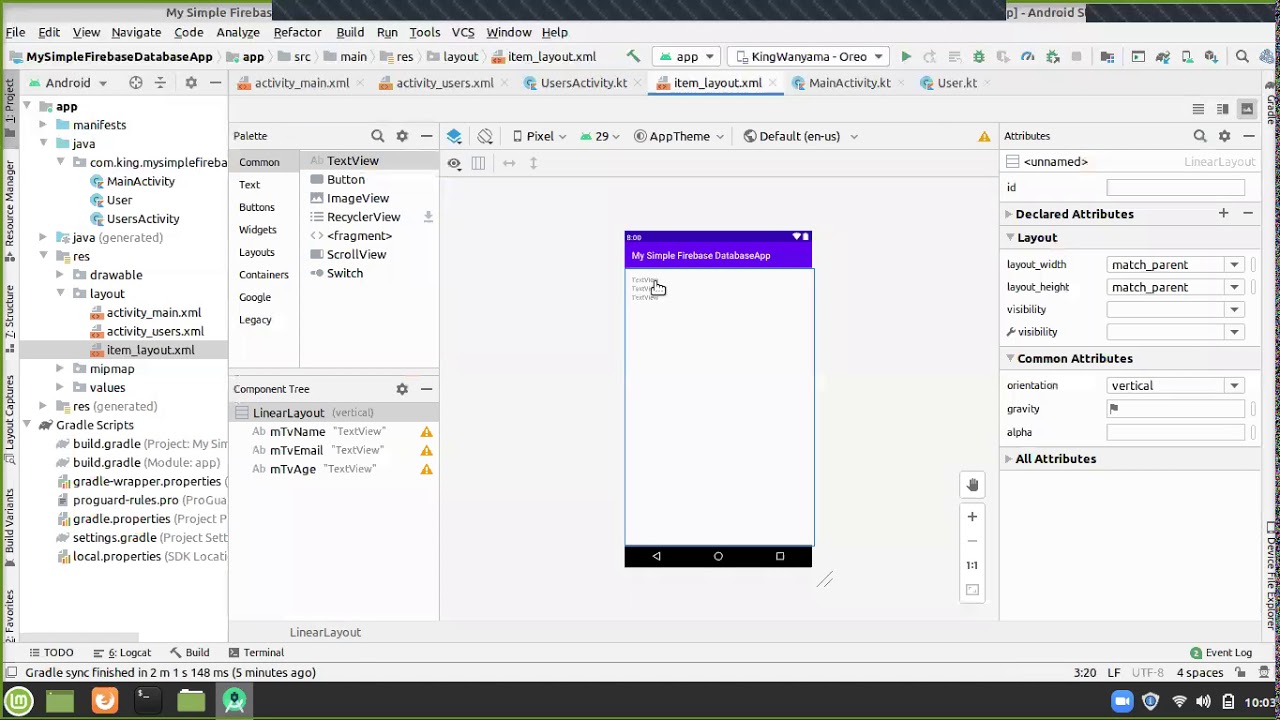This screenshot has width=1280, height=720.
Task: Select pan hand tool on design surface
Action: pos(972,485)
